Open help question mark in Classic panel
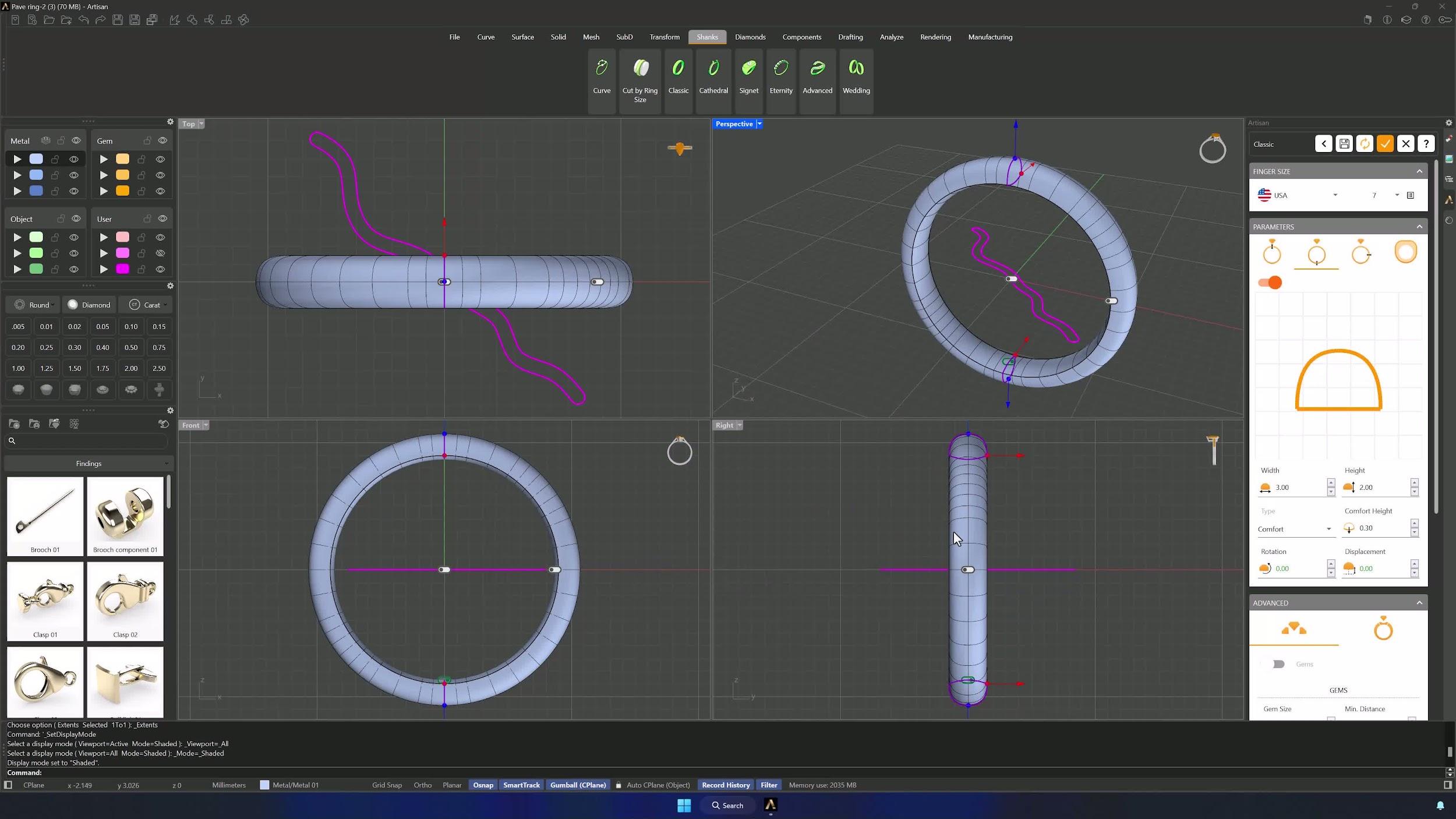 click(x=1426, y=144)
